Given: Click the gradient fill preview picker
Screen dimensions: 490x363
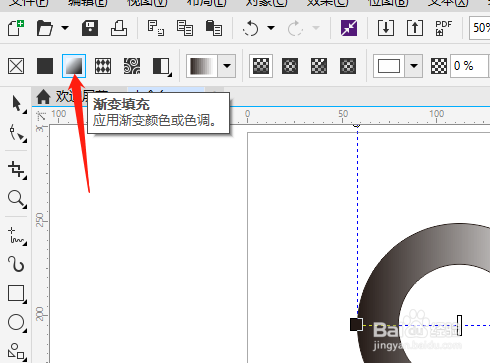Looking at the screenshot, I should pyautogui.click(x=202, y=66).
